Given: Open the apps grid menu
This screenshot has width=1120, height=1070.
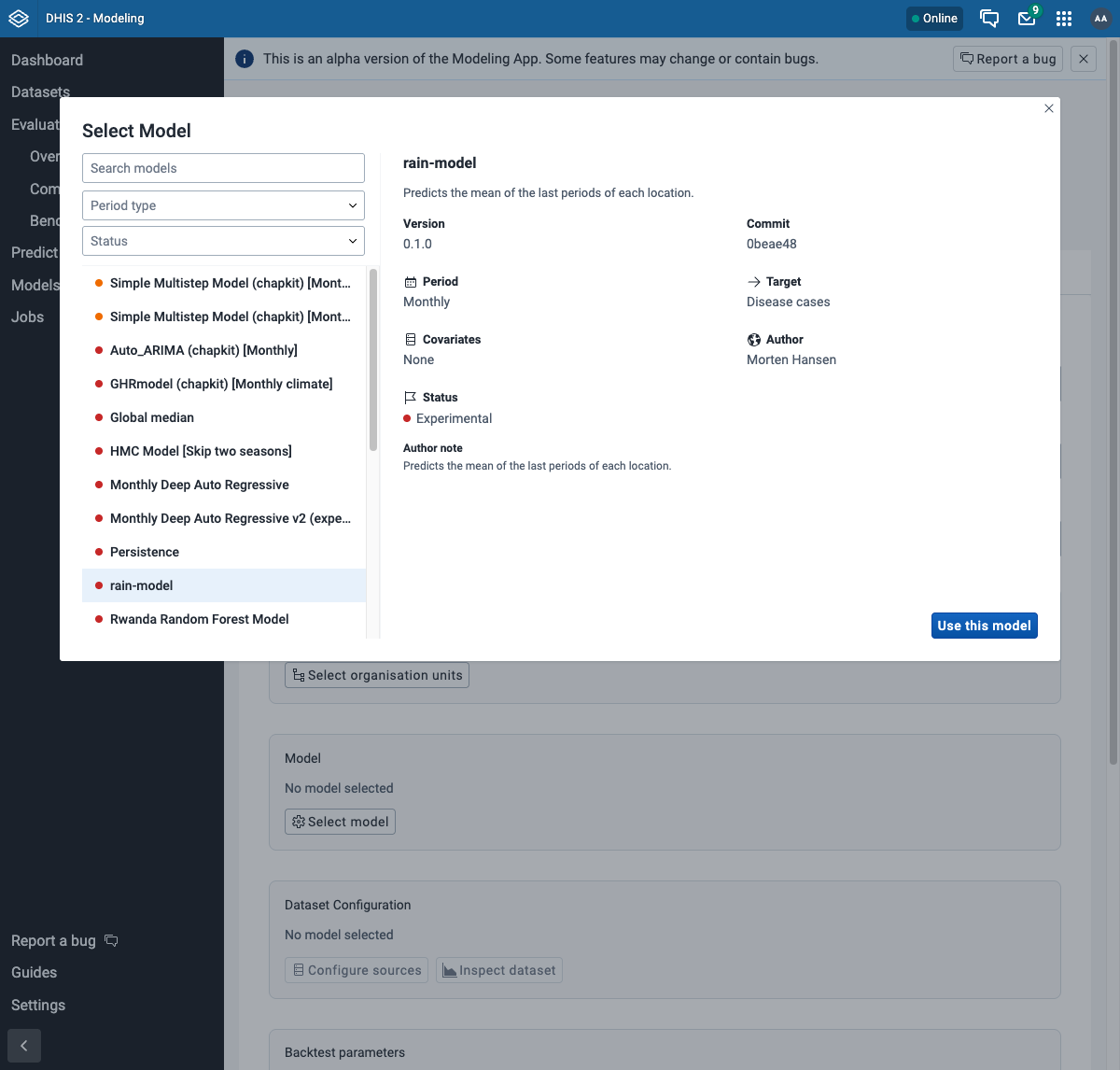Looking at the screenshot, I should [x=1064, y=19].
